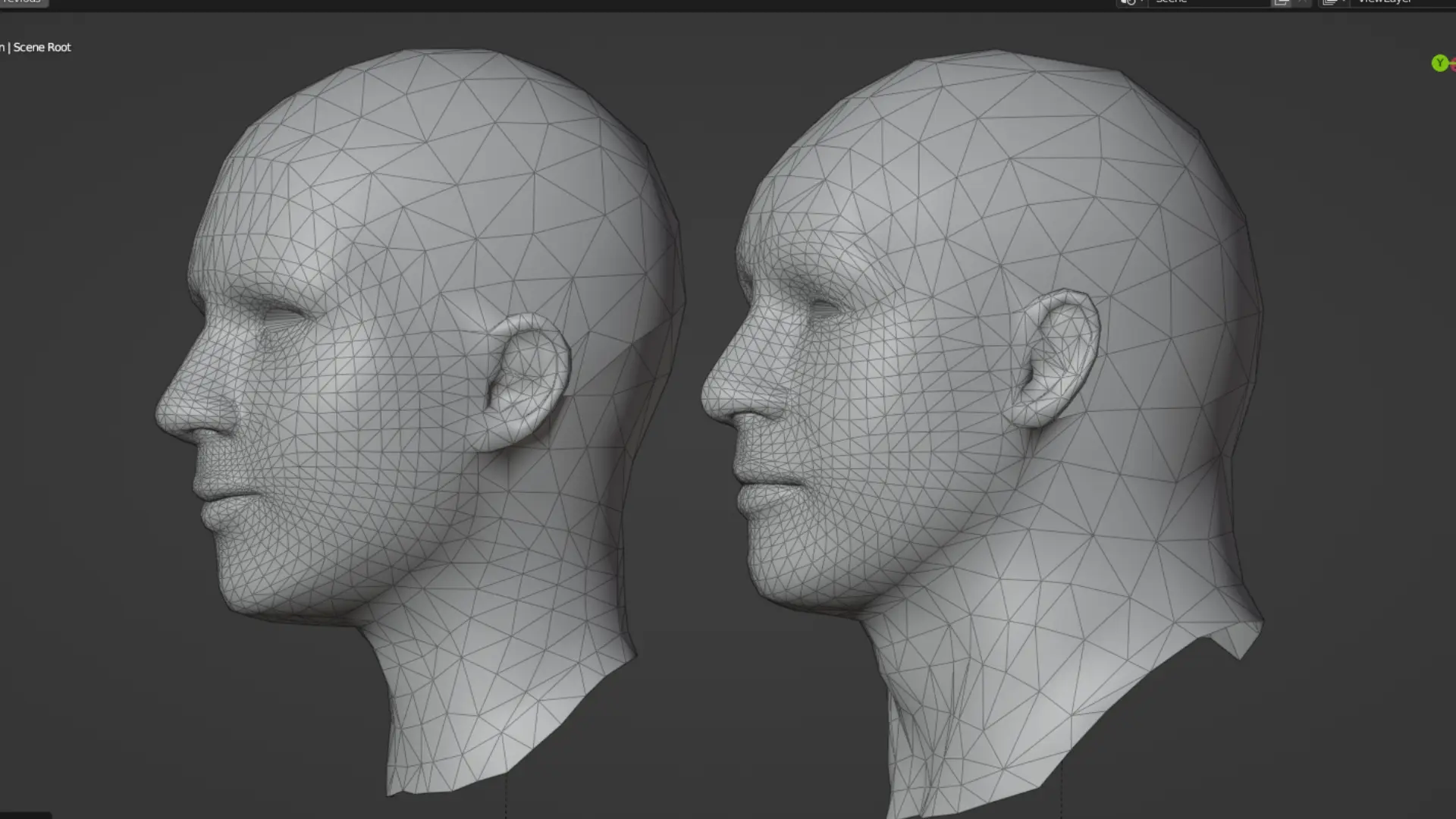This screenshot has width=1456, height=819.
Task: Open the Scene browse dropdown icon
Action: [x=1131, y=2]
